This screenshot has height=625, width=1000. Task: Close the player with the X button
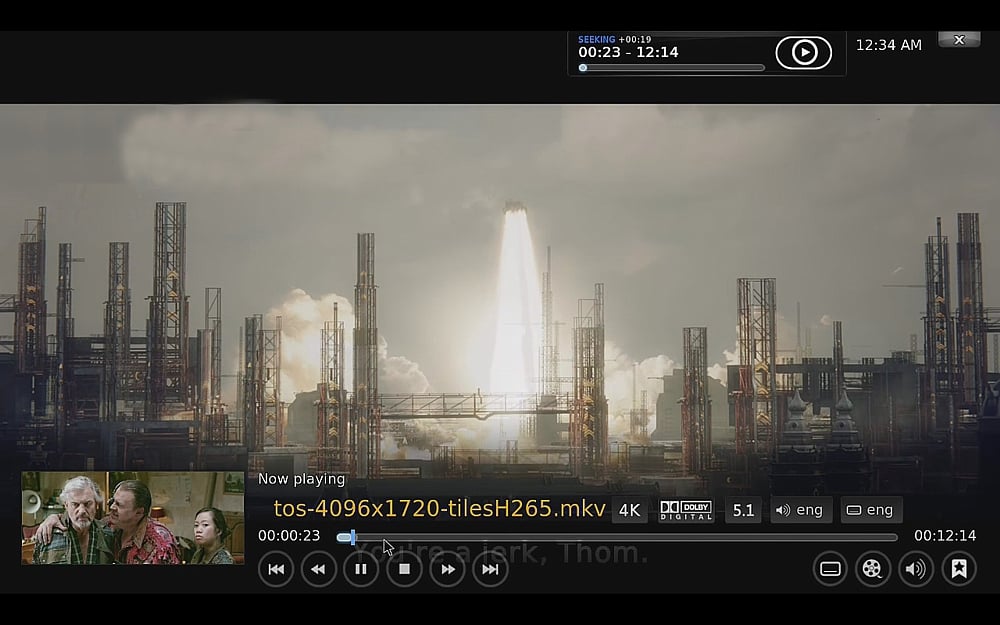[959, 40]
